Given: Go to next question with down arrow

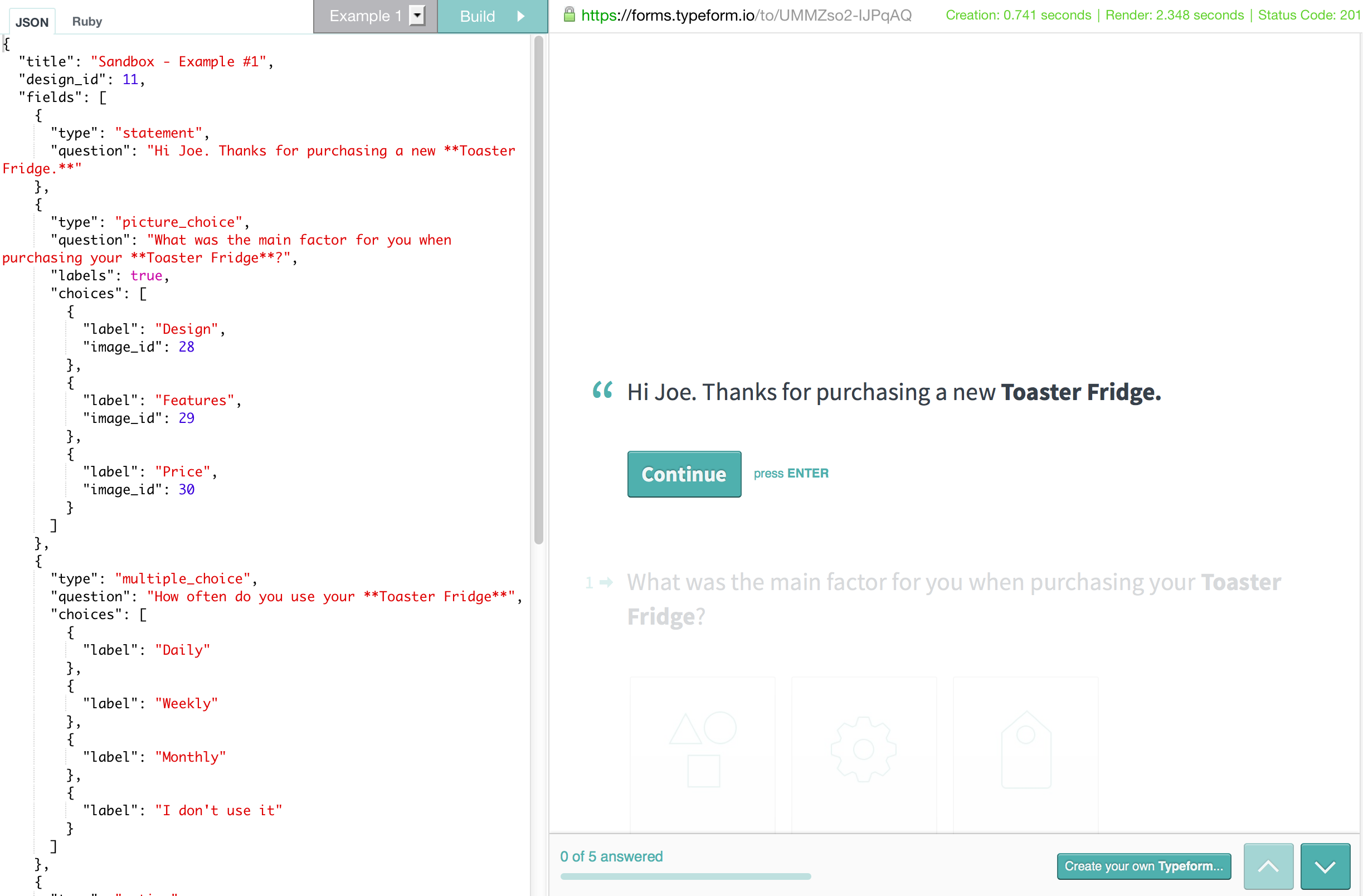Looking at the screenshot, I should click(x=1325, y=866).
